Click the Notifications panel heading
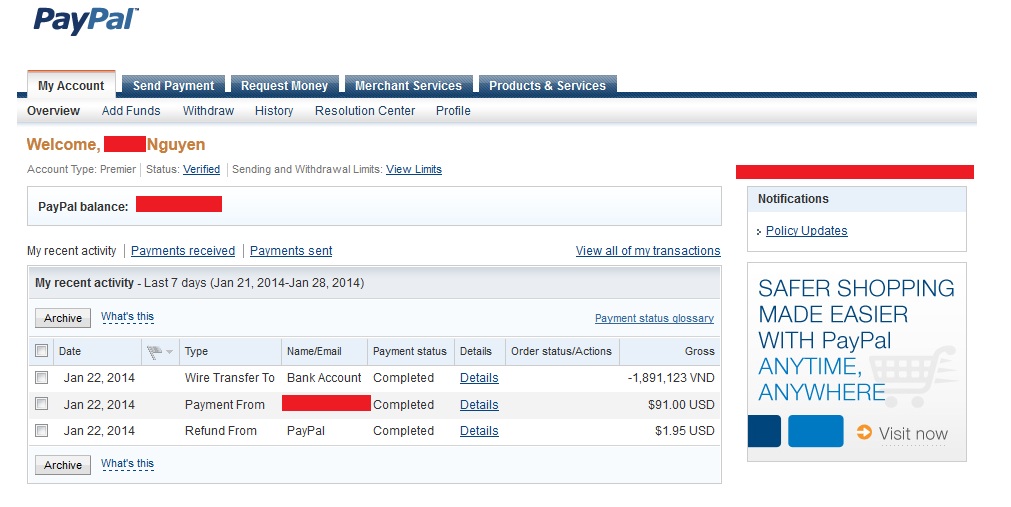Viewport: 1011px width, 507px height. coord(793,199)
